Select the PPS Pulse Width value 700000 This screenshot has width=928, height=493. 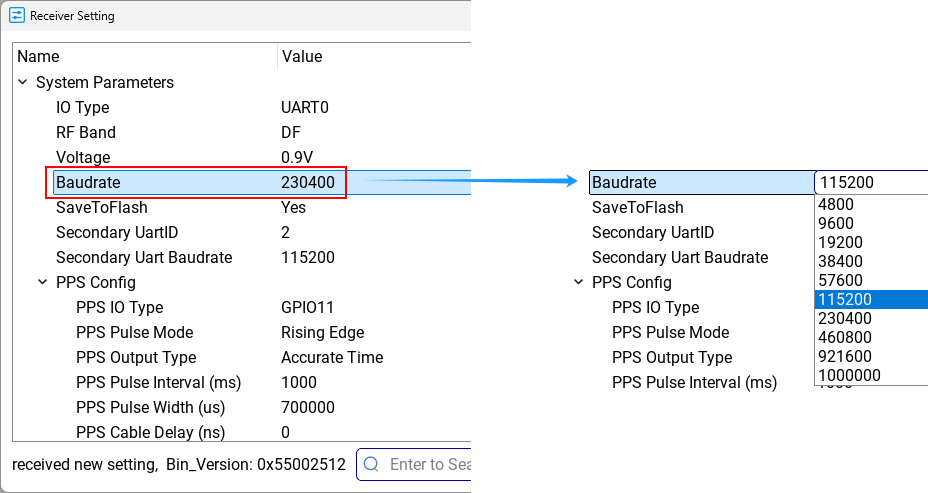308,407
